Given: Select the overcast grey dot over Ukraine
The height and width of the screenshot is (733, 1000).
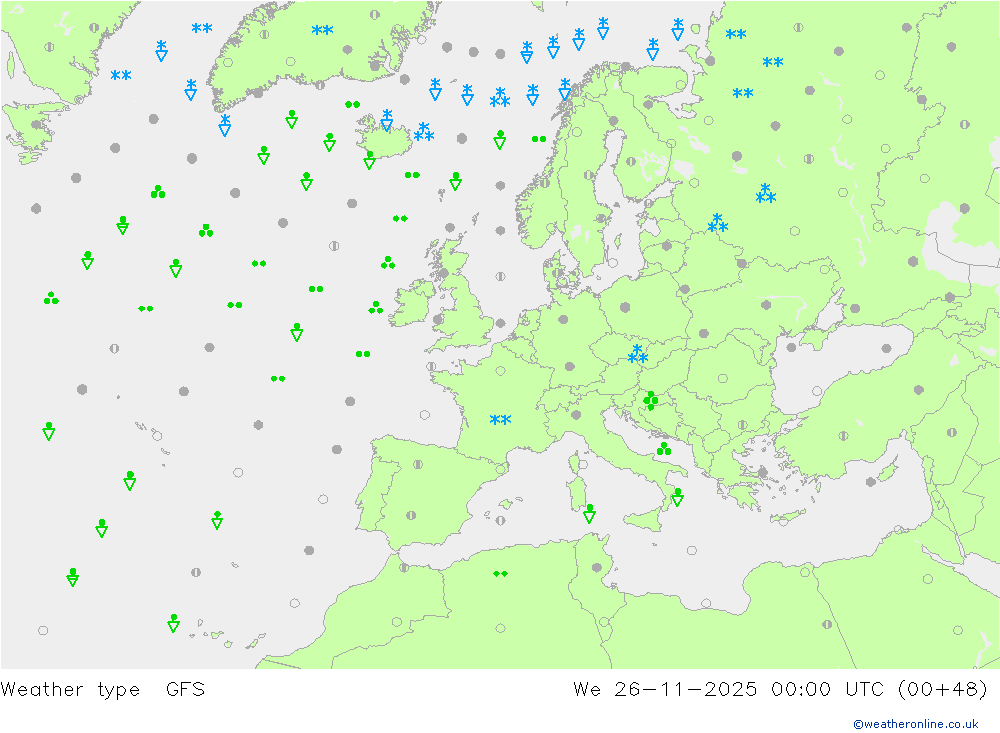Looking at the screenshot, I should [x=766, y=305].
